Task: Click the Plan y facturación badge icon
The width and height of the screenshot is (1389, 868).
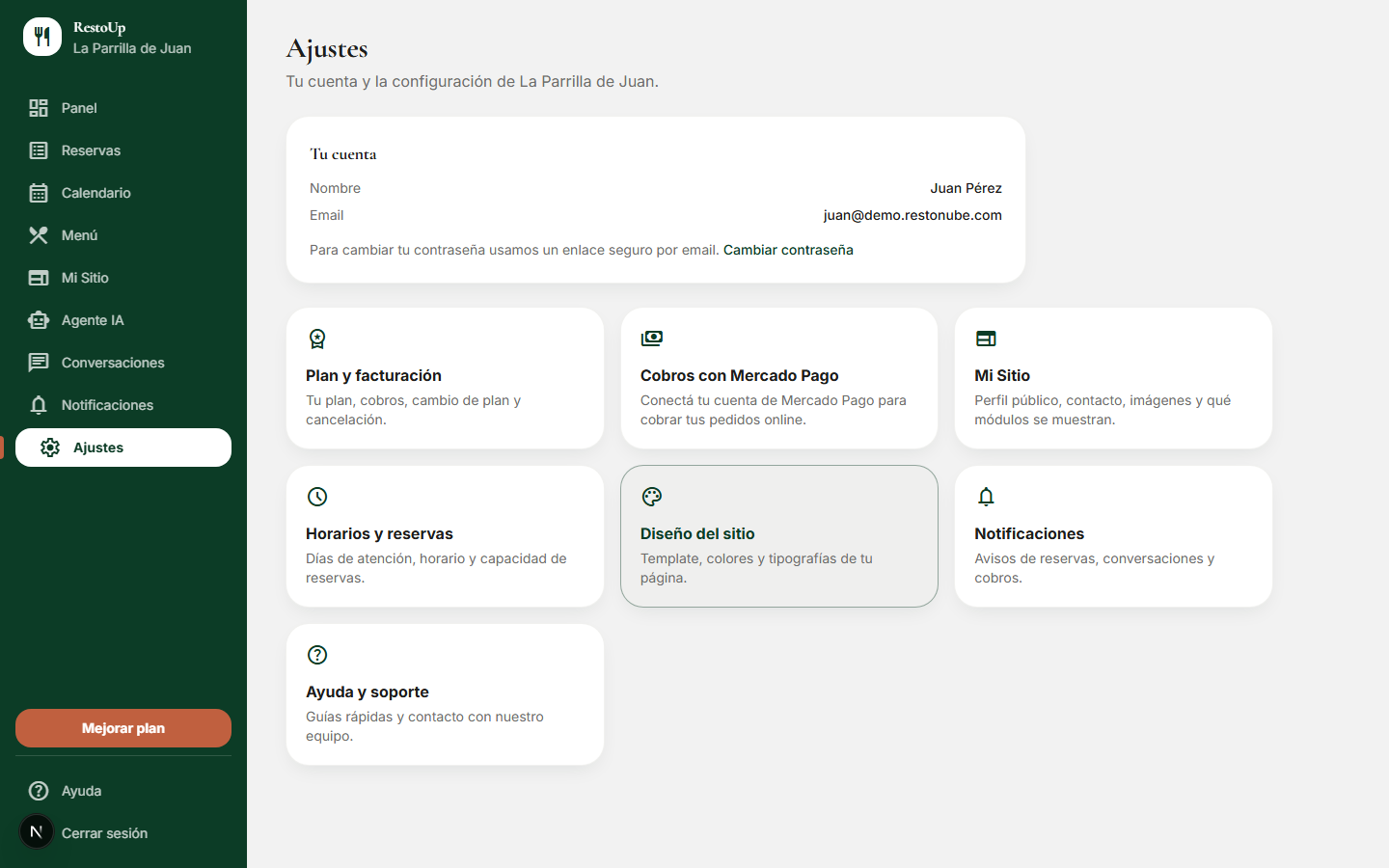Action: (317, 339)
